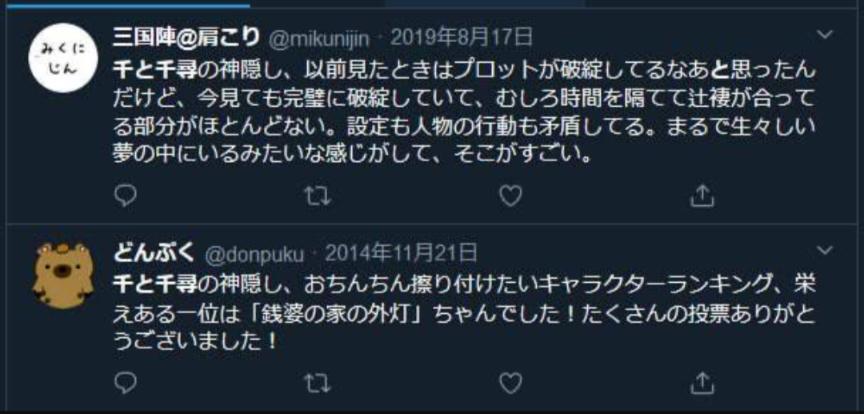Like the mikunijin tweet

[510, 195]
